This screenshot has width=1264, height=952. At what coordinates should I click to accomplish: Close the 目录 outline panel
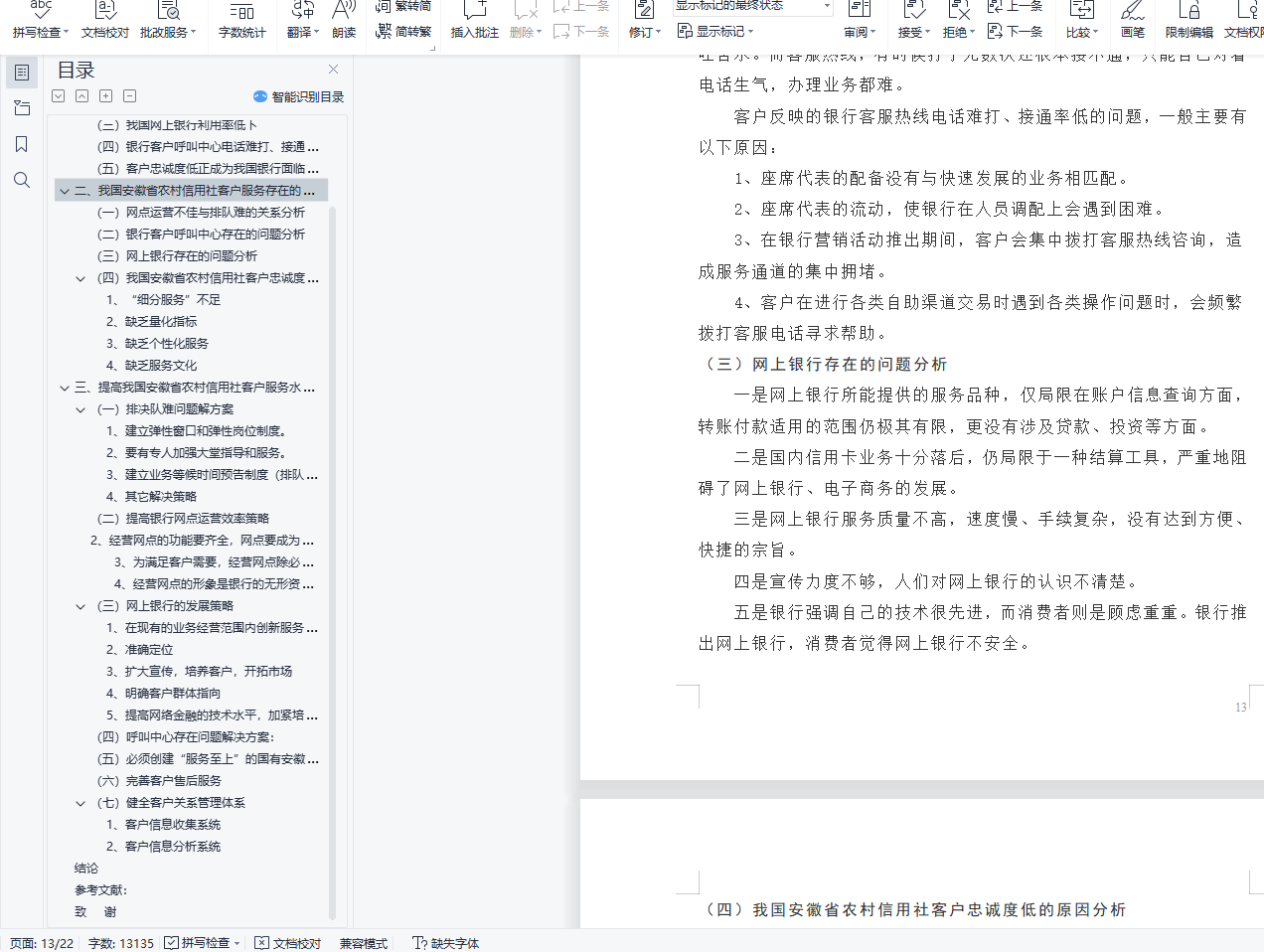tap(334, 70)
